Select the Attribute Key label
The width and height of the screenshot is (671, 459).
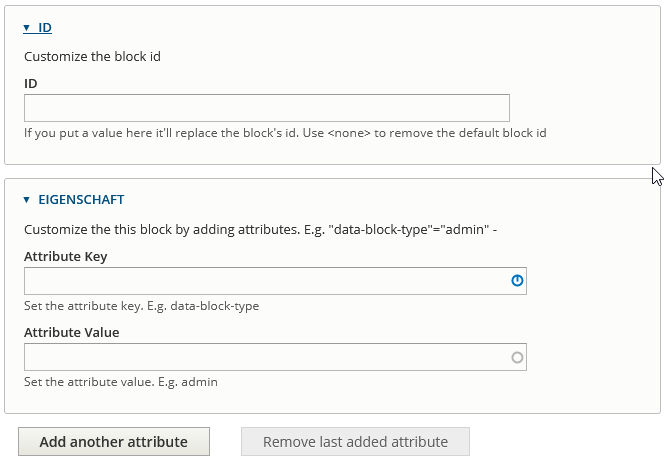(x=66, y=256)
